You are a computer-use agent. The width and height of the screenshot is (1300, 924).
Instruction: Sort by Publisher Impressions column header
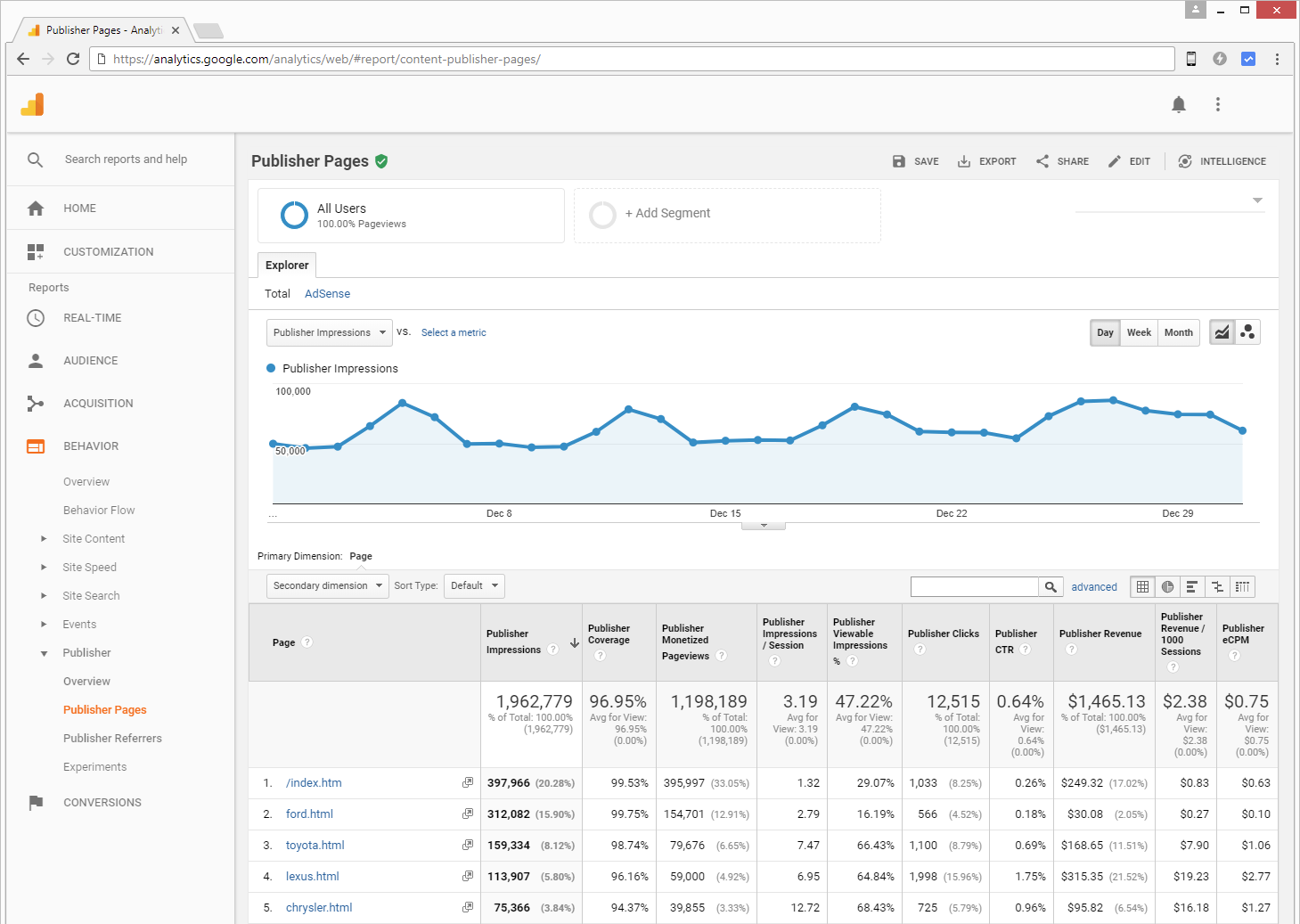(532, 642)
